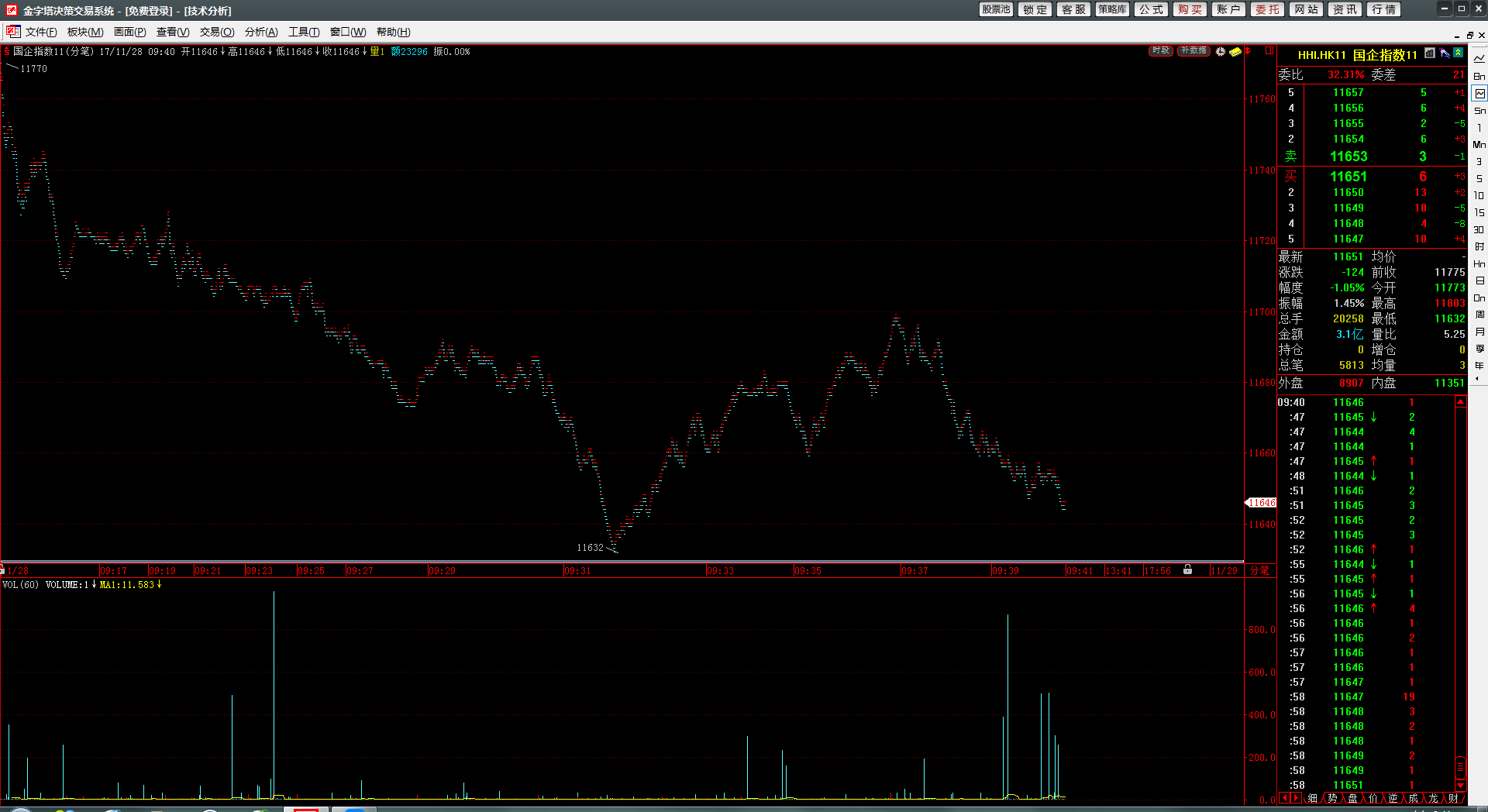Toggle the 时段 pill button on chart

tap(1160, 51)
